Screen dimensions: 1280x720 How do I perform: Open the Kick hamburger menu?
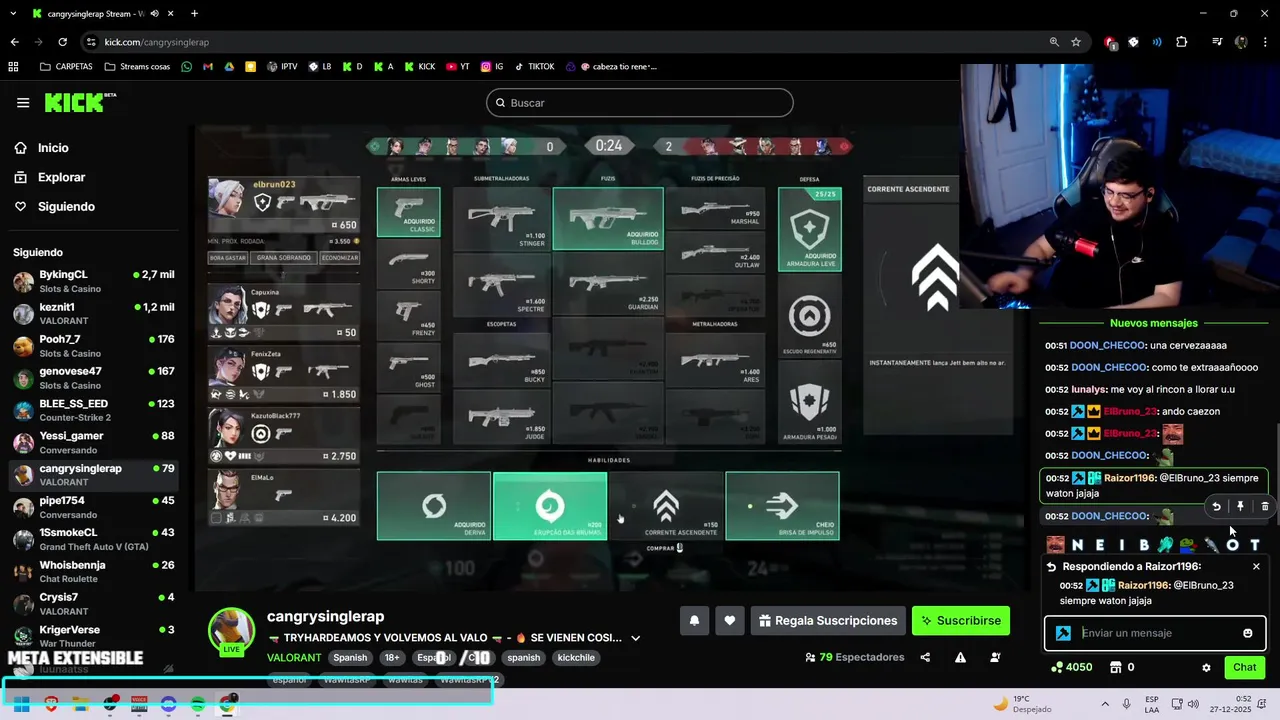click(23, 103)
